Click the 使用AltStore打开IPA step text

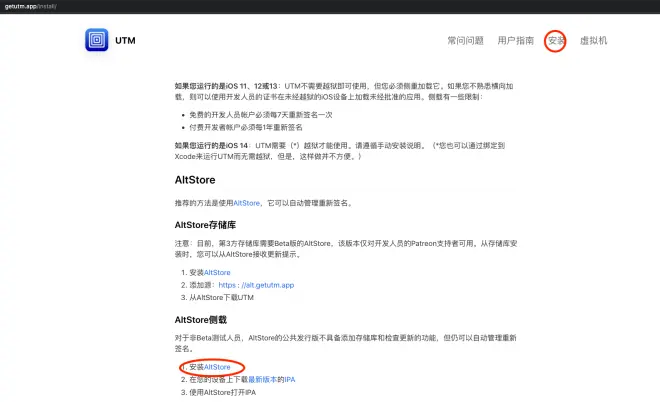223,392
